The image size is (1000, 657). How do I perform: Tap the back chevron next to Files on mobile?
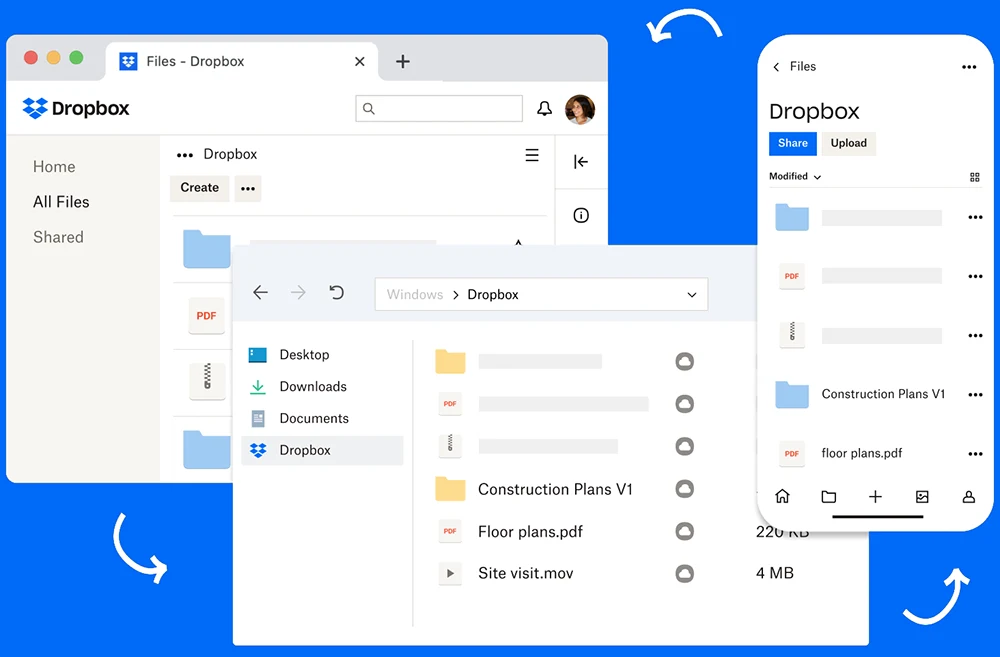pos(776,67)
